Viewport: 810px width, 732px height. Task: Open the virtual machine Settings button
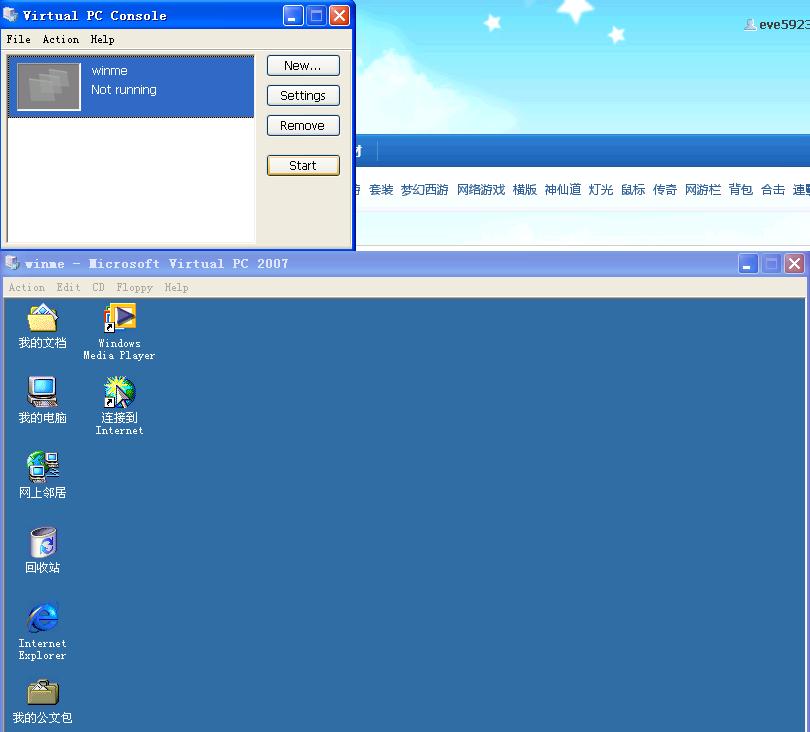point(303,96)
